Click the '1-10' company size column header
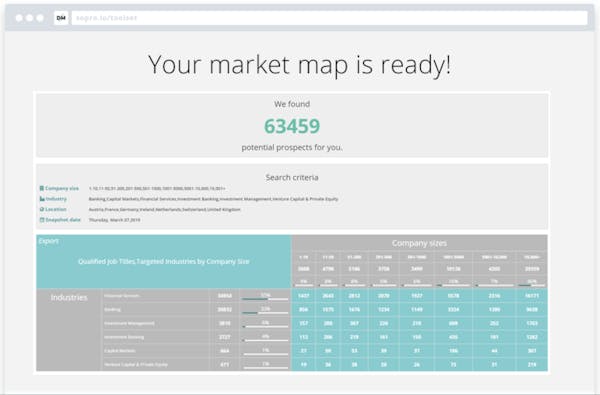This screenshot has height=395, width=600. pos(303,257)
